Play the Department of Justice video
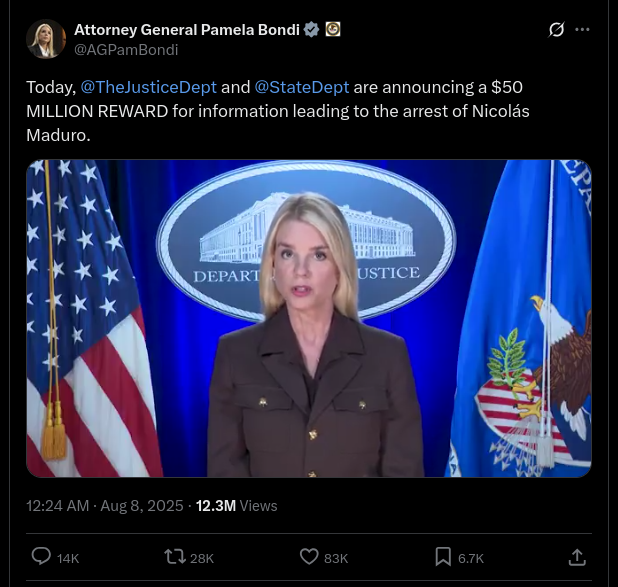Screen dimensions: 618x587 [x=309, y=319]
